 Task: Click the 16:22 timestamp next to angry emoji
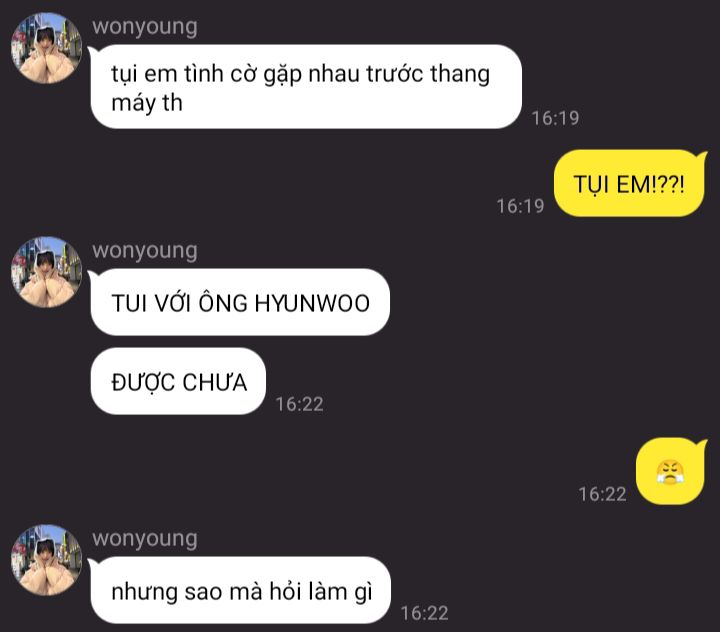602,494
